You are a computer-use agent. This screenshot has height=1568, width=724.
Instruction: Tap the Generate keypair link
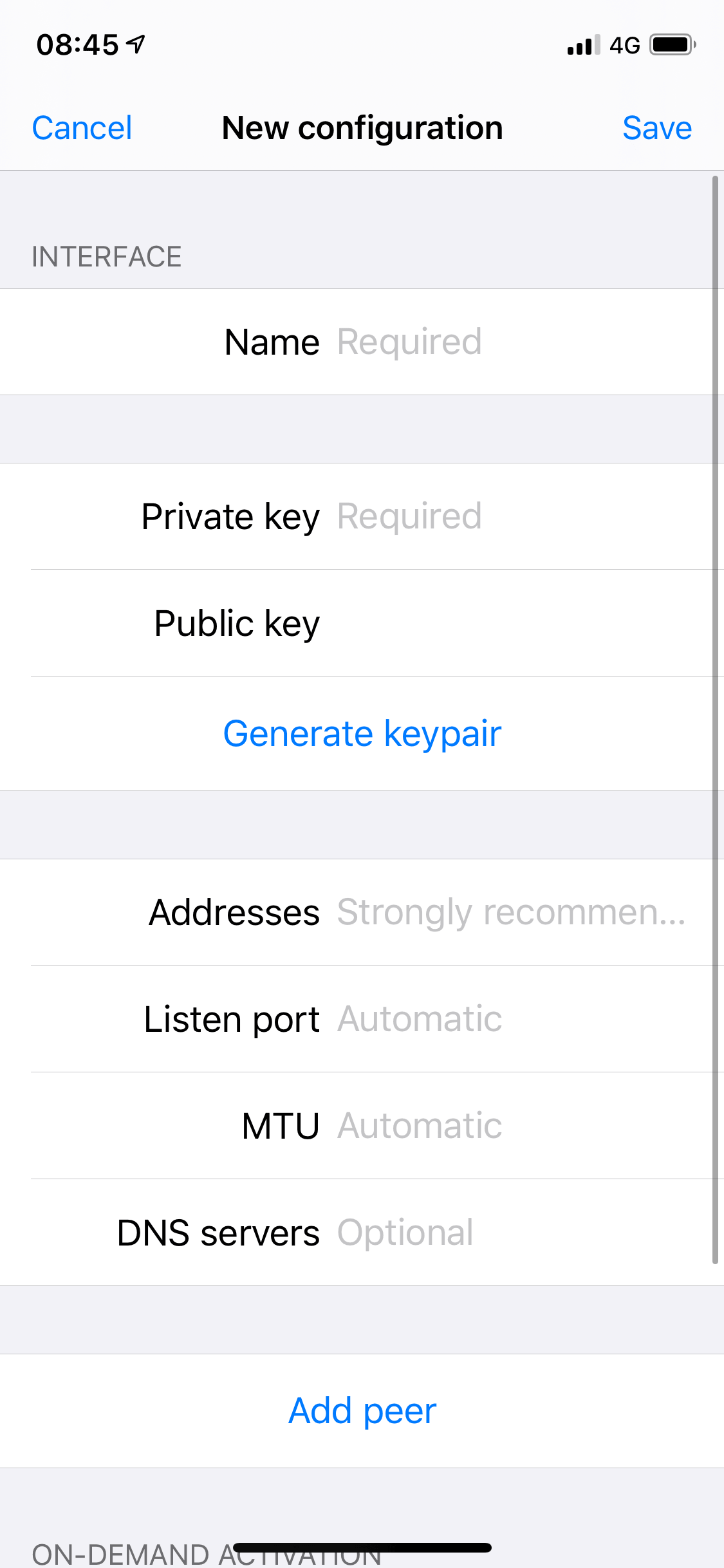click(362, 733)
